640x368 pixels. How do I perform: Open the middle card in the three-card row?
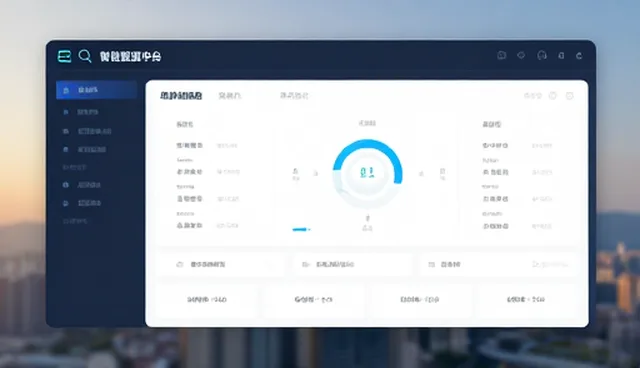click(x=353, y=264)
